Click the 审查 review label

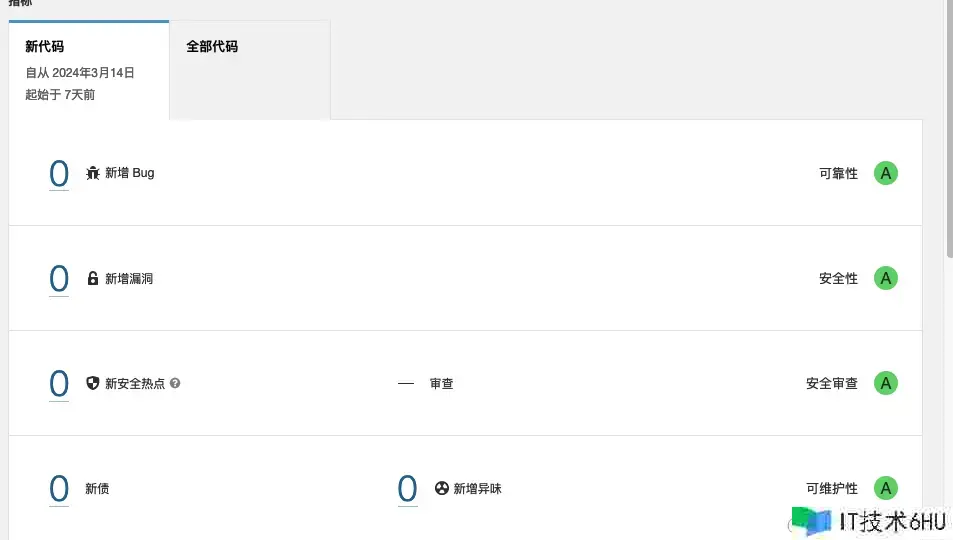441,384
